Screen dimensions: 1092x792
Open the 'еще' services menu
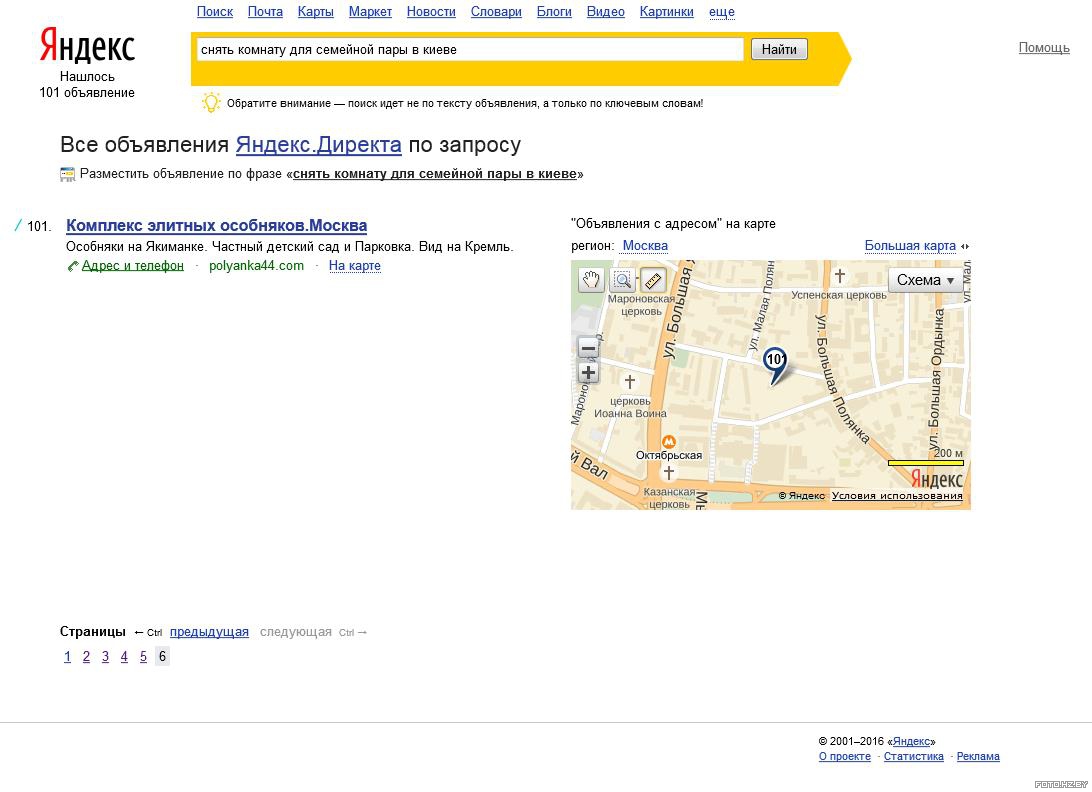(x=722, y=12)
